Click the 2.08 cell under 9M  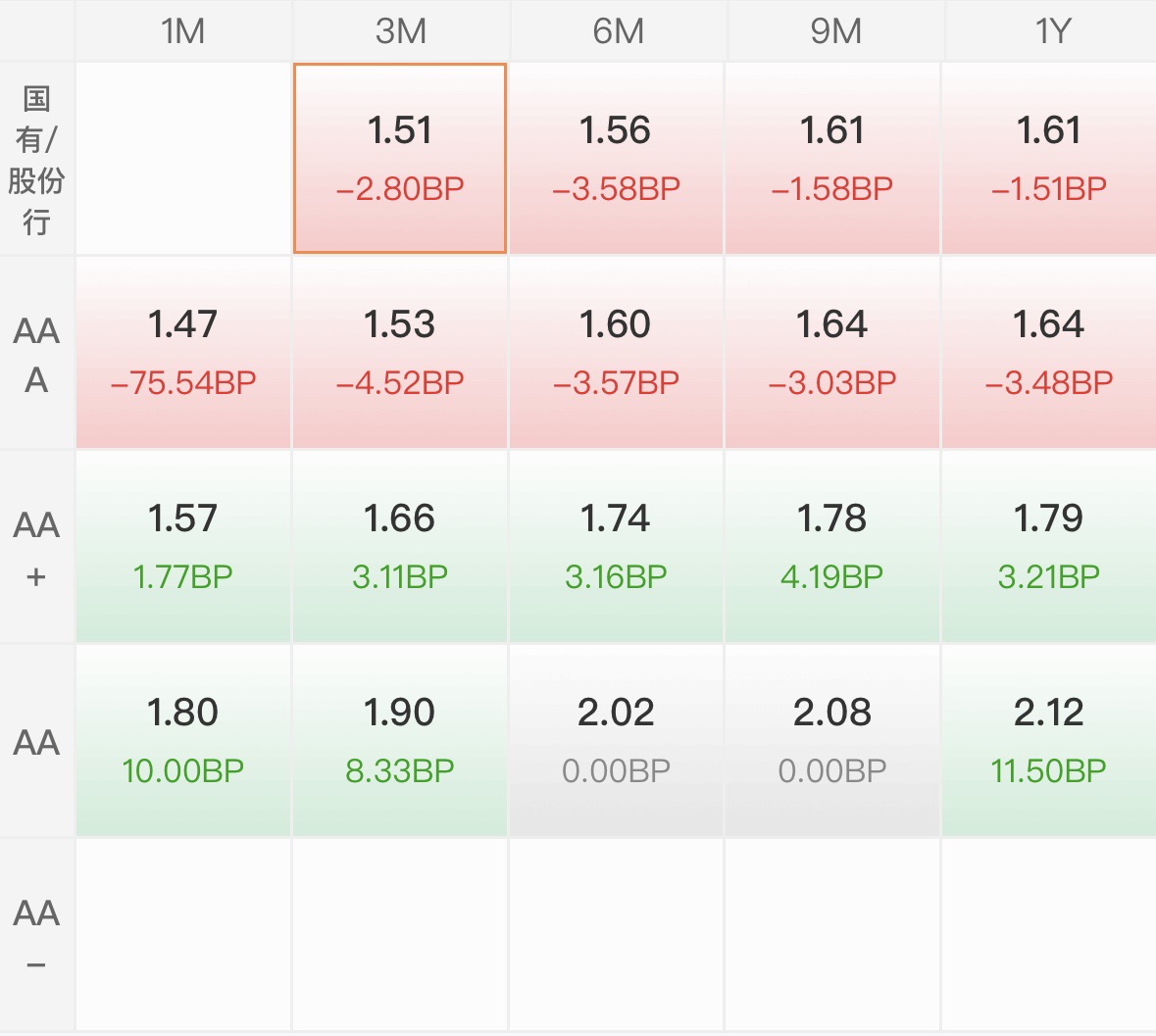click(833, 741)
